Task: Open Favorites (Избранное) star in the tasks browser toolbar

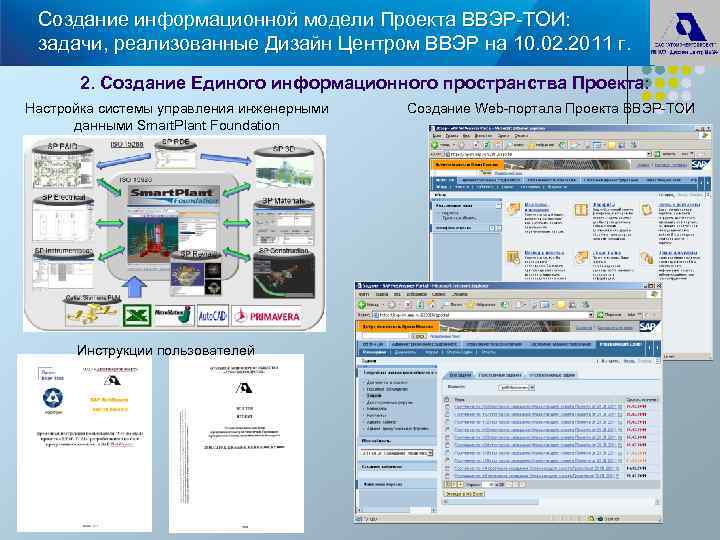Action: (x=470, y=305)
